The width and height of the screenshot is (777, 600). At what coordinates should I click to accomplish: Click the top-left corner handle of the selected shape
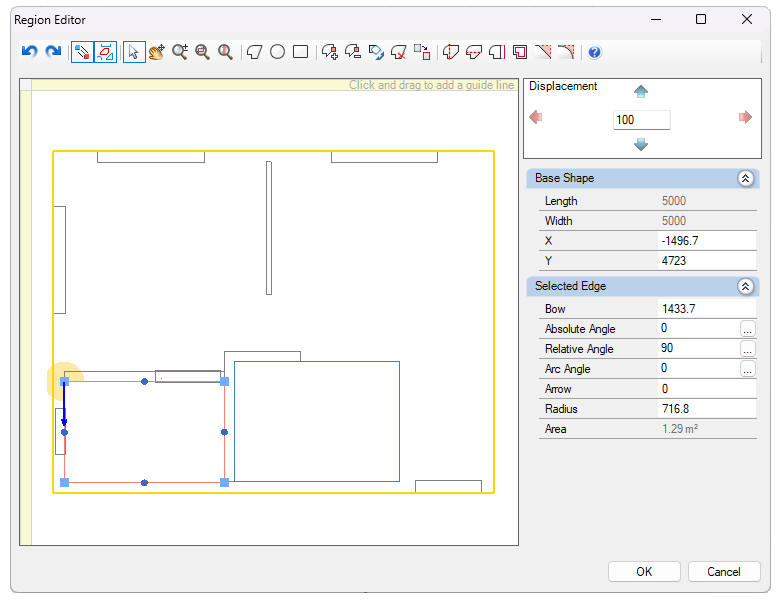pyautogui.click(x=64, y=382)
